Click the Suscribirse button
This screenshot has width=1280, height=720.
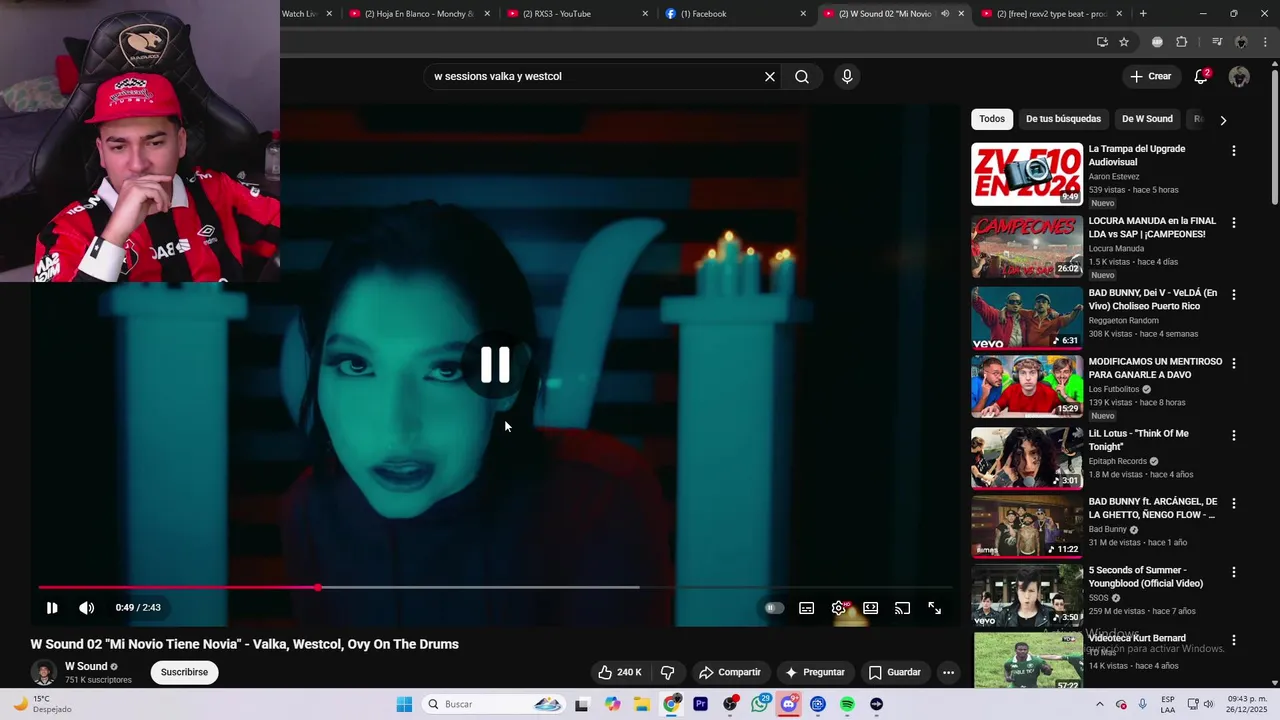coord(185,672)
